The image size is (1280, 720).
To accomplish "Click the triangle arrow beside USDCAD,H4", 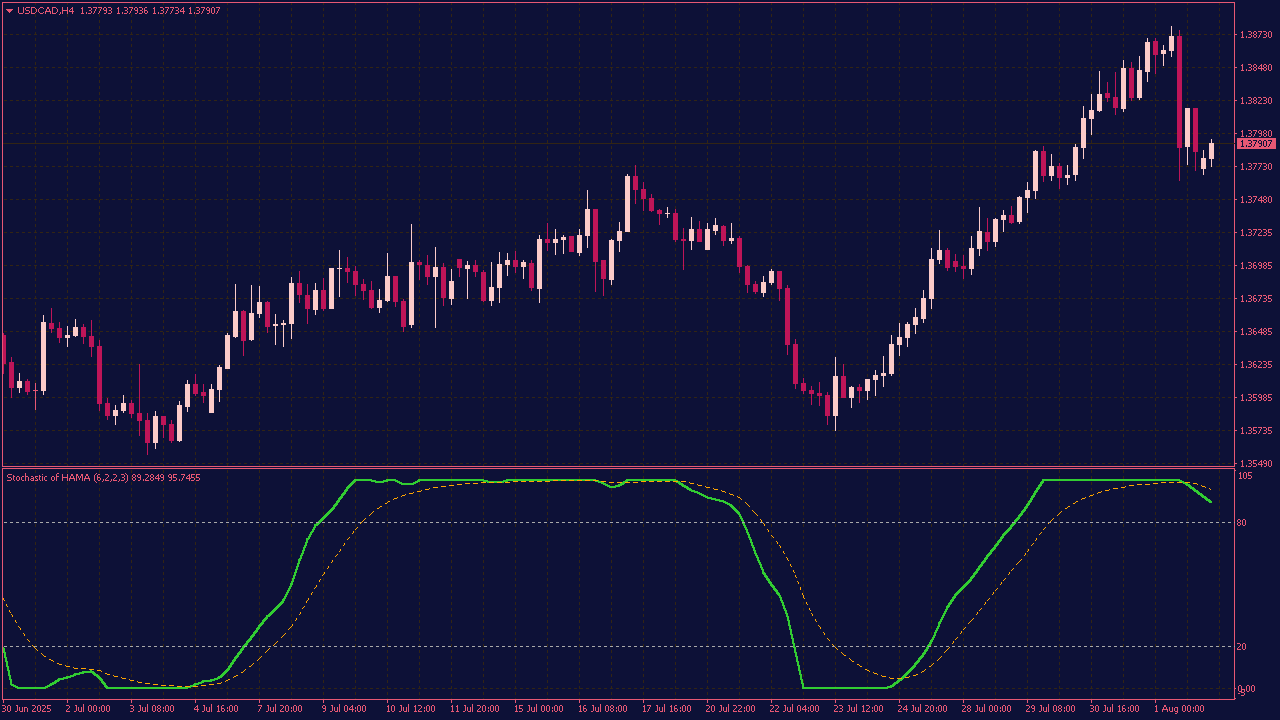I will 9,11.
